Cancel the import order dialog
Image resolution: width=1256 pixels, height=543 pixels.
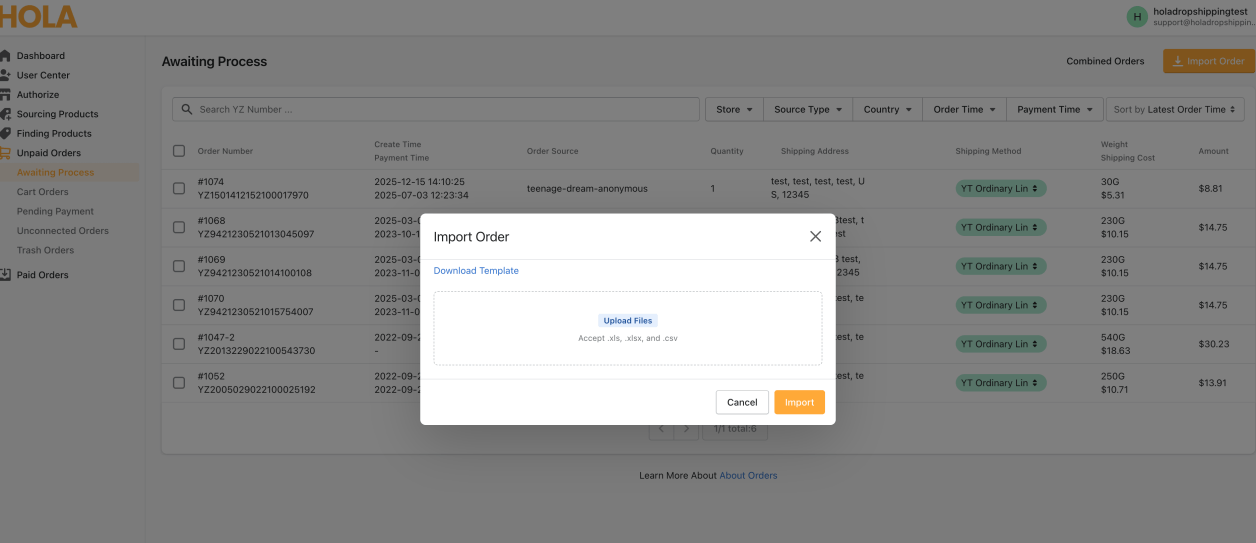pos(742,402)
